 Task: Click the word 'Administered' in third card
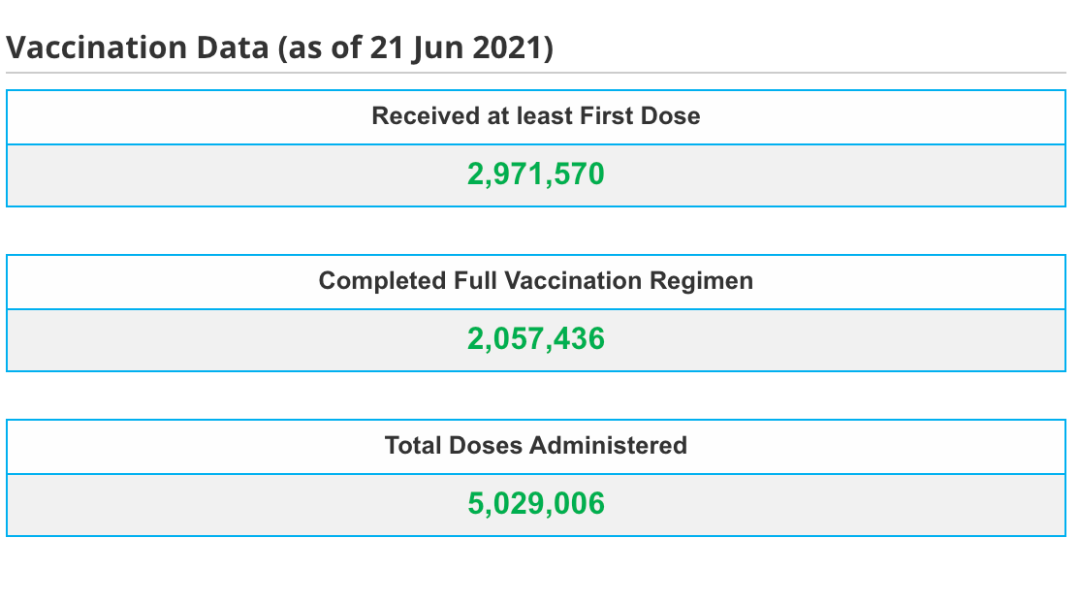pyautogui.click(x=608, y=445)
